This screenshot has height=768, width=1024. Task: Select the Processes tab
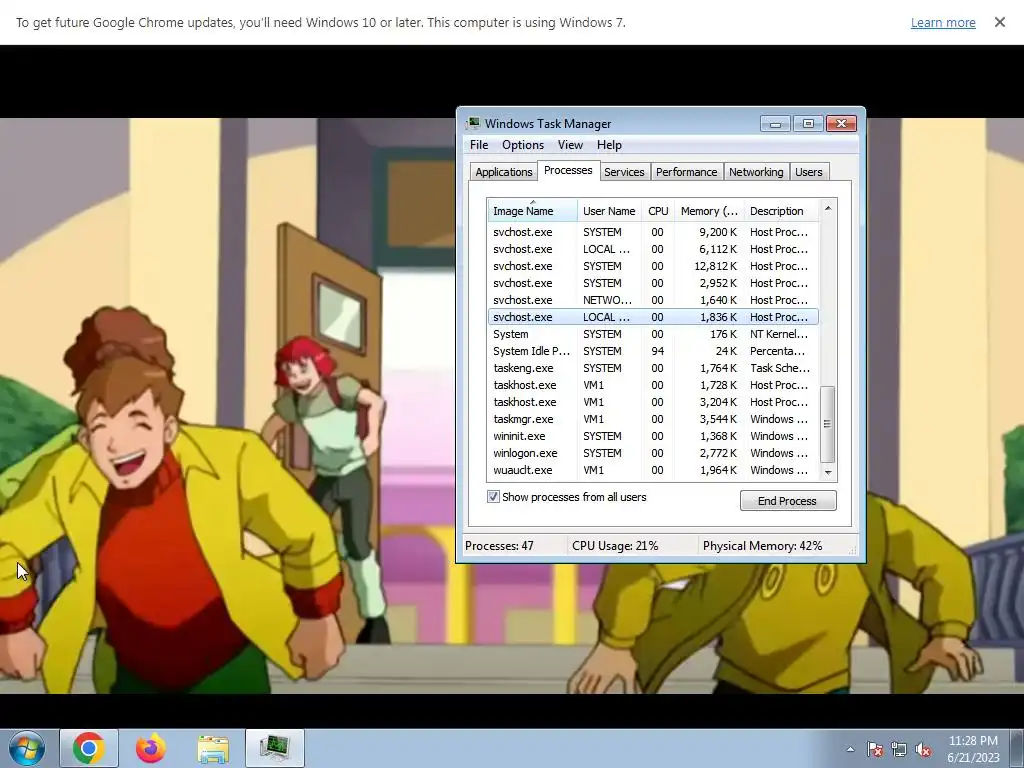pos(568,170)
